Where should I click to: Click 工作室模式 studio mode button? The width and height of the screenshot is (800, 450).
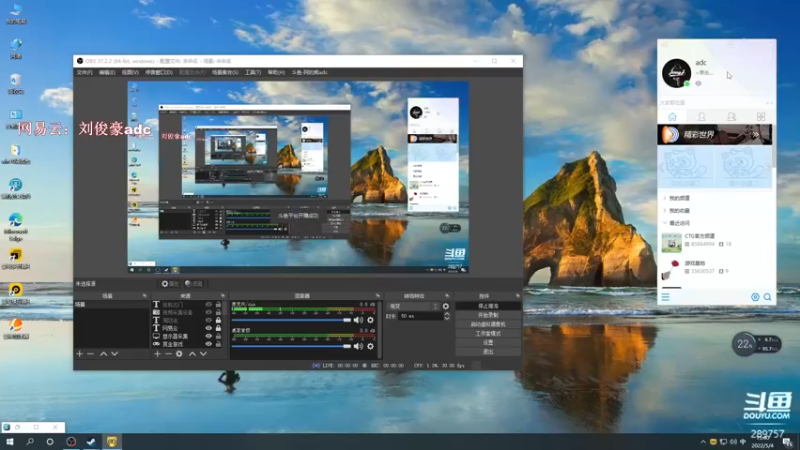point(488,334)
